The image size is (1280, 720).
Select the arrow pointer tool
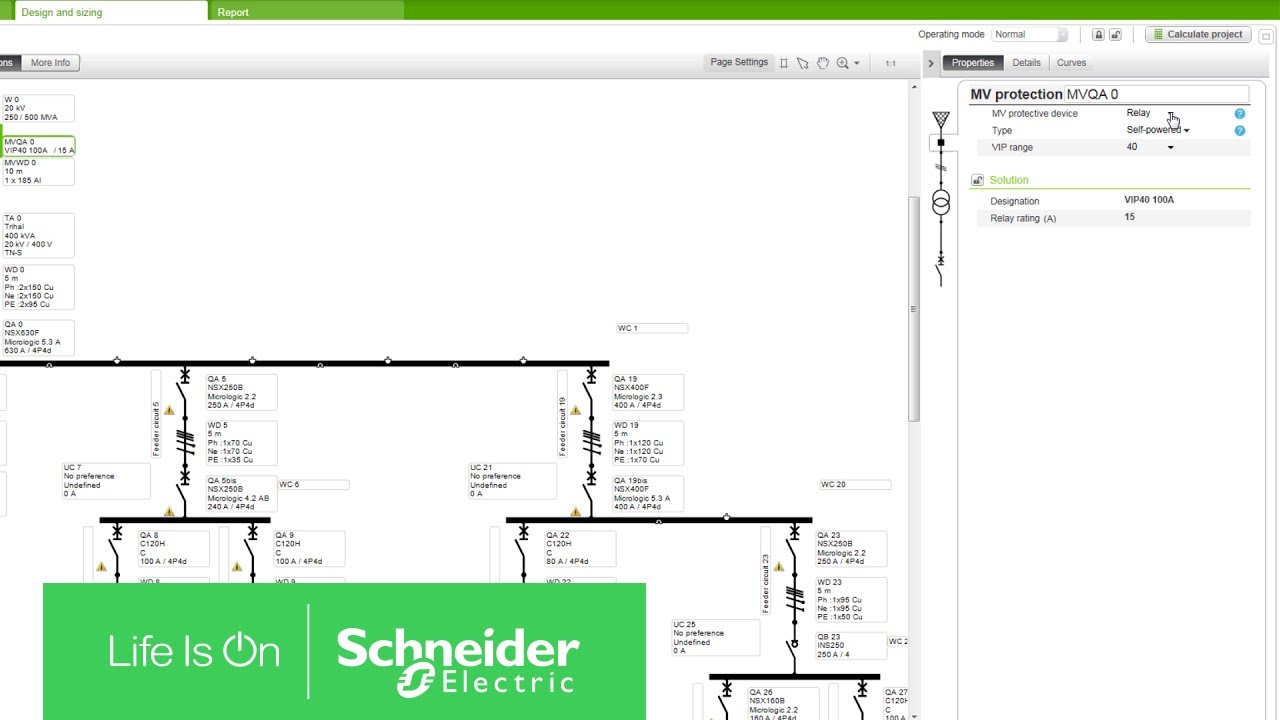pyautogui.click(x=802, y=63)
